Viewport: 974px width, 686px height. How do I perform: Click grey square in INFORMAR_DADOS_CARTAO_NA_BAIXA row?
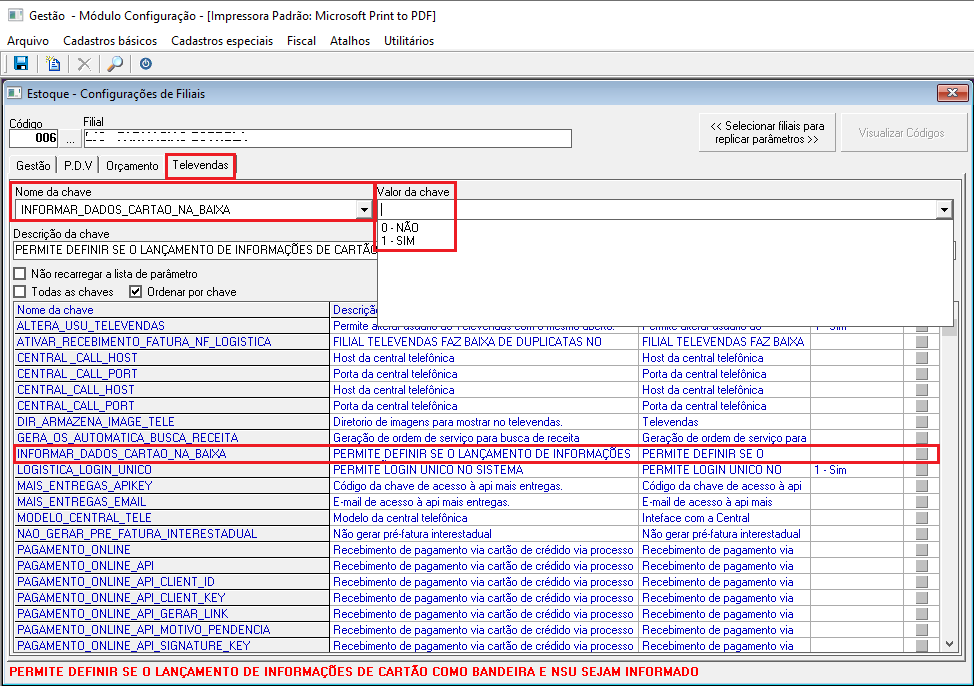(x=921, y=454)
